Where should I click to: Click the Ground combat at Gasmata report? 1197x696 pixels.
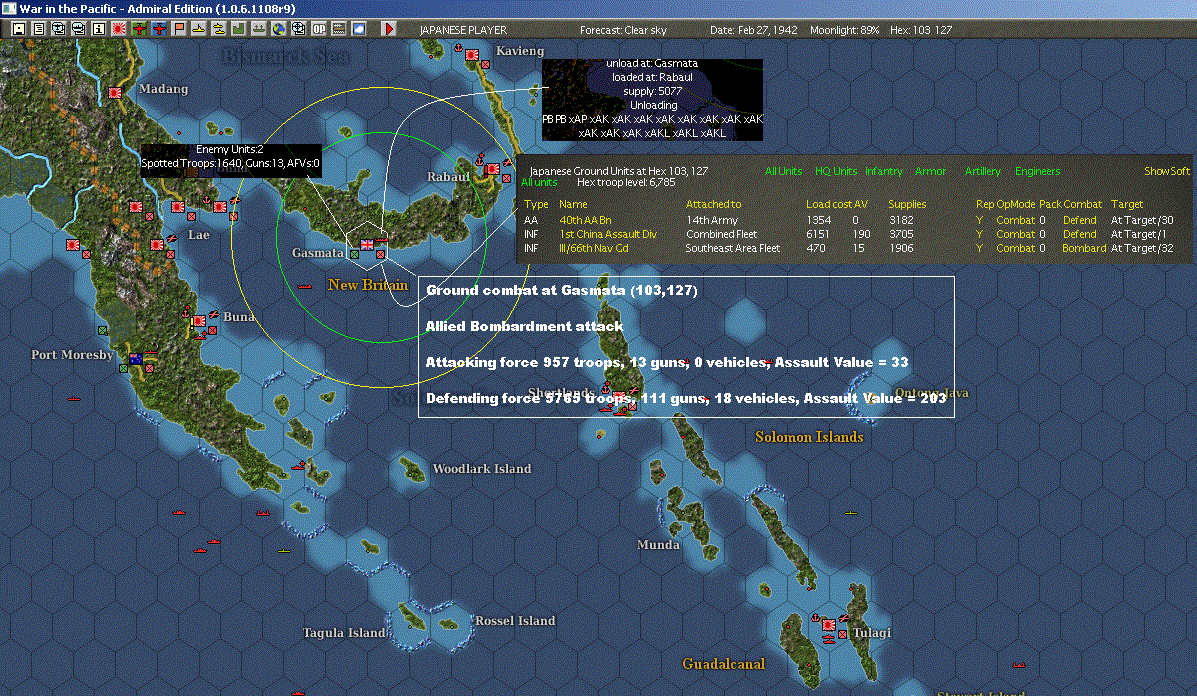(686, 346)
